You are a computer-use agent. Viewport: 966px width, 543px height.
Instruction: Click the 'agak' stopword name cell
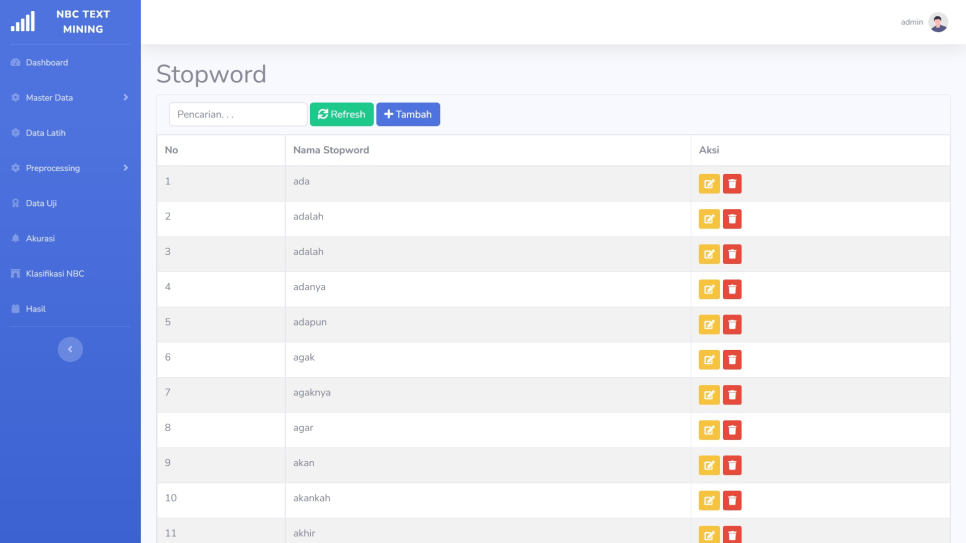488,359
